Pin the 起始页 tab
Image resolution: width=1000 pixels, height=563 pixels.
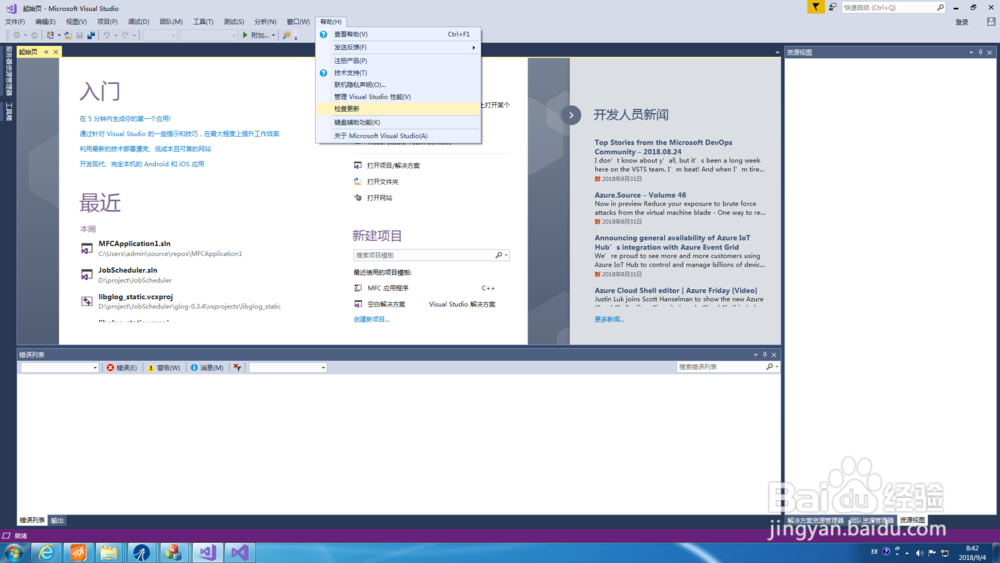click(46, 52)
